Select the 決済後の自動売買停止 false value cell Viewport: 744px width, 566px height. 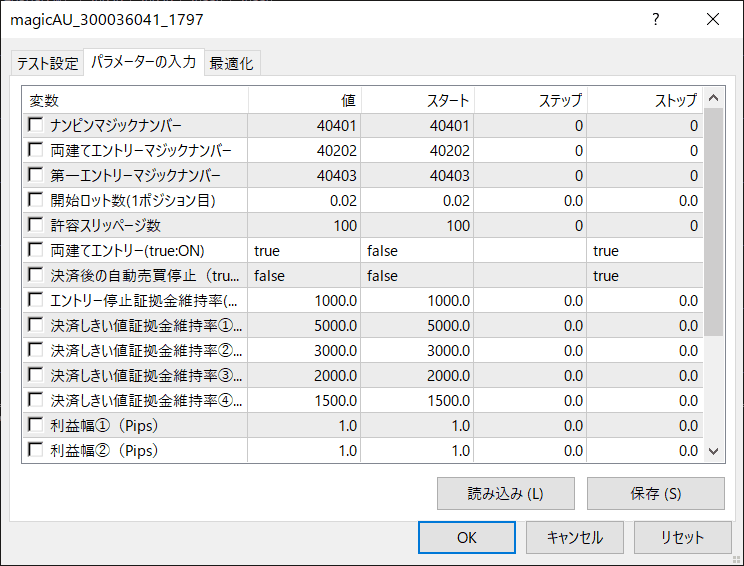[304, 275]
